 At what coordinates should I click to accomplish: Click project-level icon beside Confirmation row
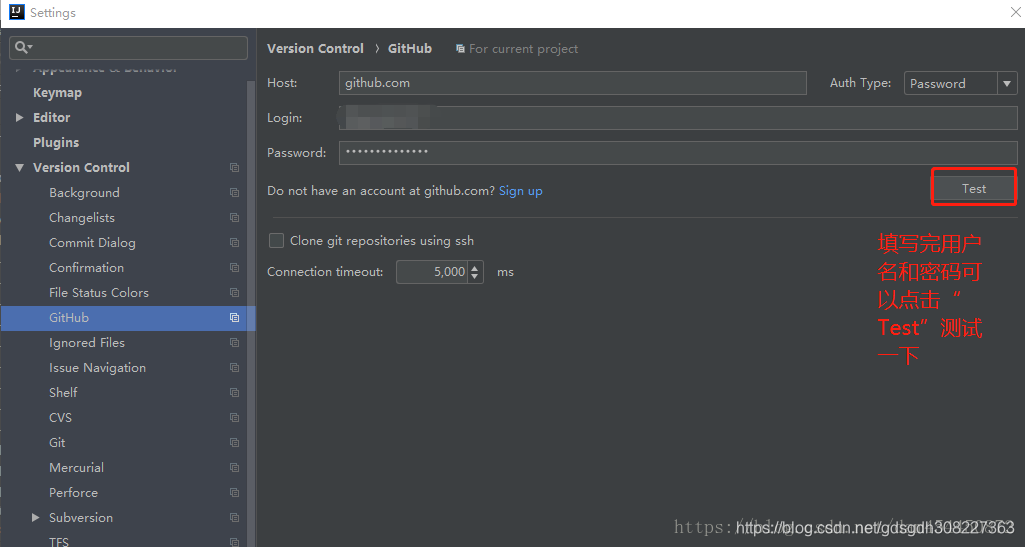coord(234,268)
